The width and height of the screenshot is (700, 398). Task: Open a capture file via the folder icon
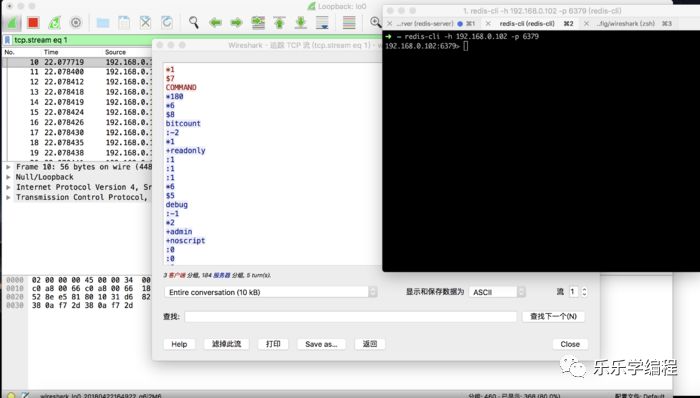pyautogui.click(x=103, y=22)
